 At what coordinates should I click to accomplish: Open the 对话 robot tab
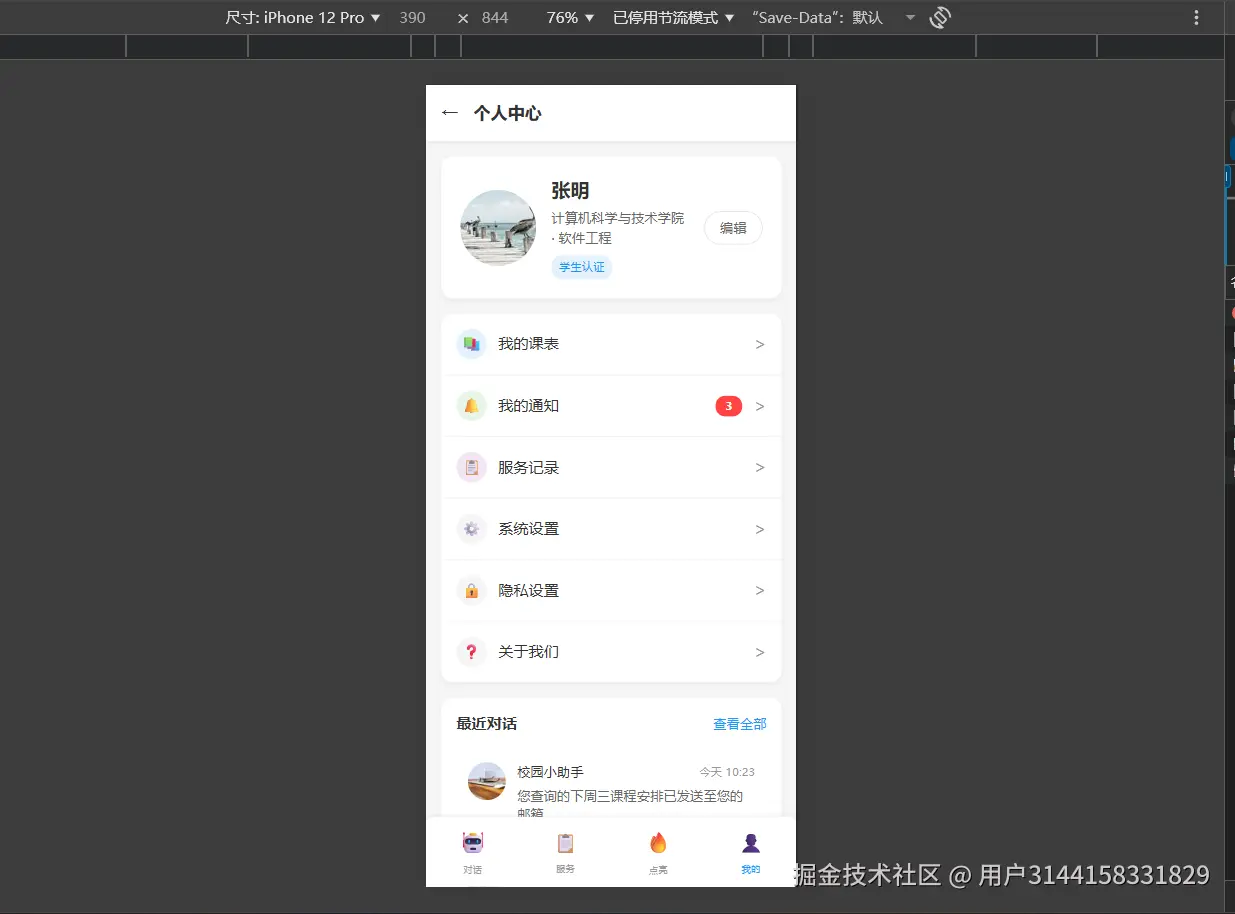473,853
